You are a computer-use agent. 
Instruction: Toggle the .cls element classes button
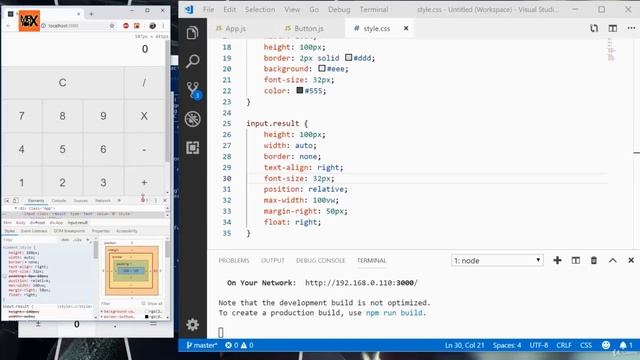pyautogui.click(x=77, y=240)
